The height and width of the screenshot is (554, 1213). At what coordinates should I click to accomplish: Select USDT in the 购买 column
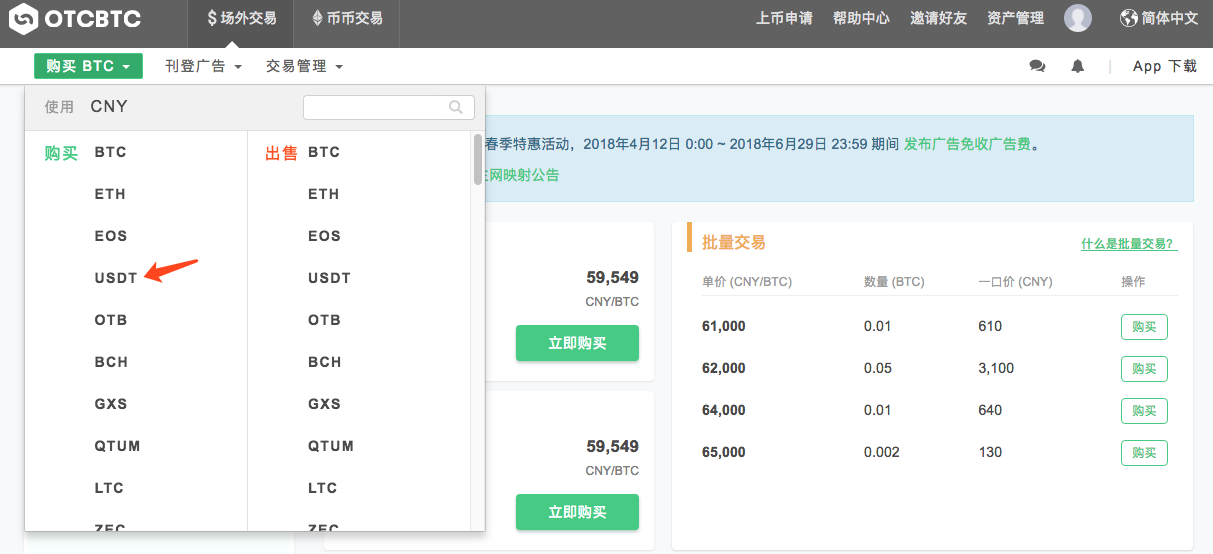coord(116,278)
